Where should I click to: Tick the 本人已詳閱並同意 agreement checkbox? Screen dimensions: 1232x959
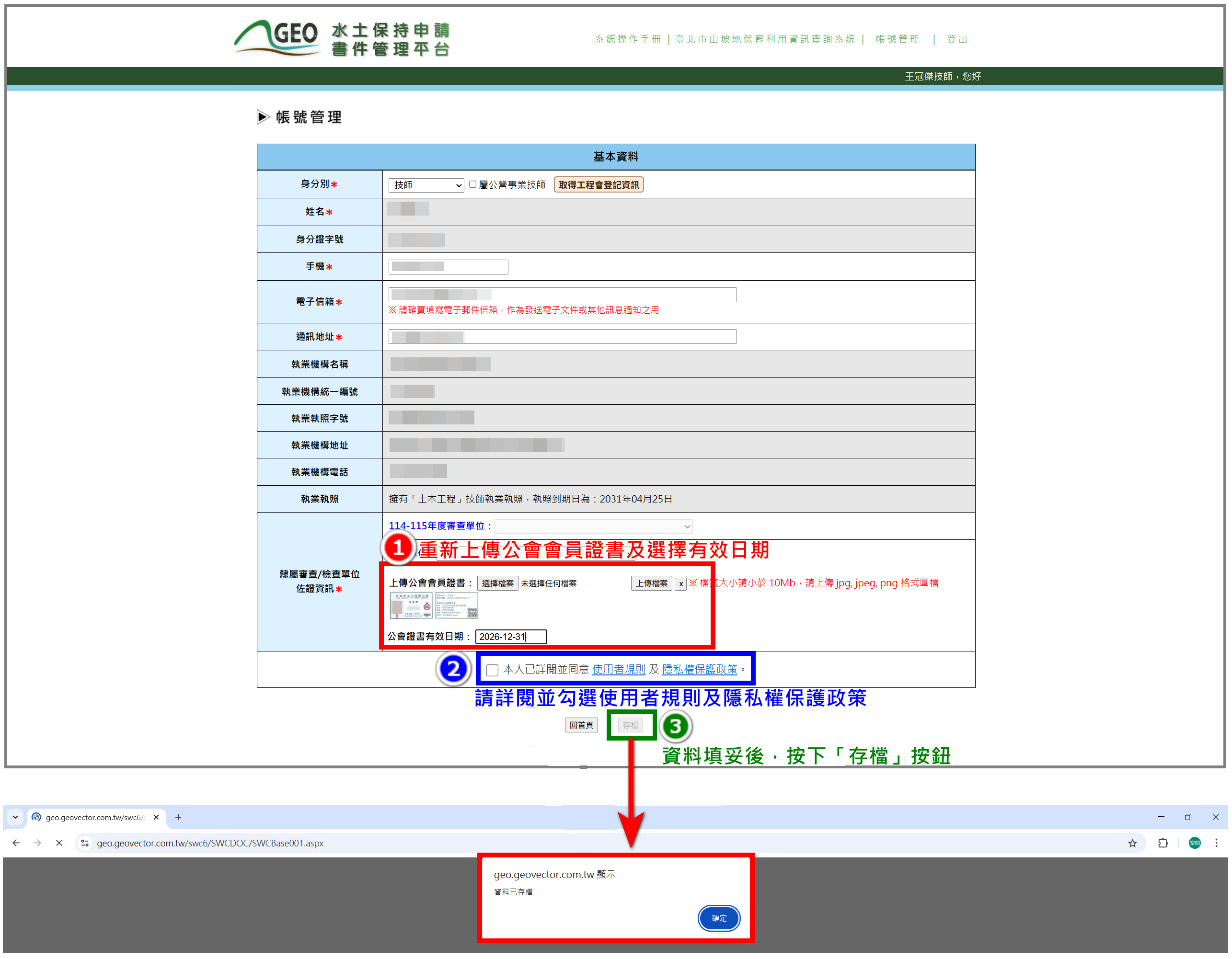pos(492,670)
